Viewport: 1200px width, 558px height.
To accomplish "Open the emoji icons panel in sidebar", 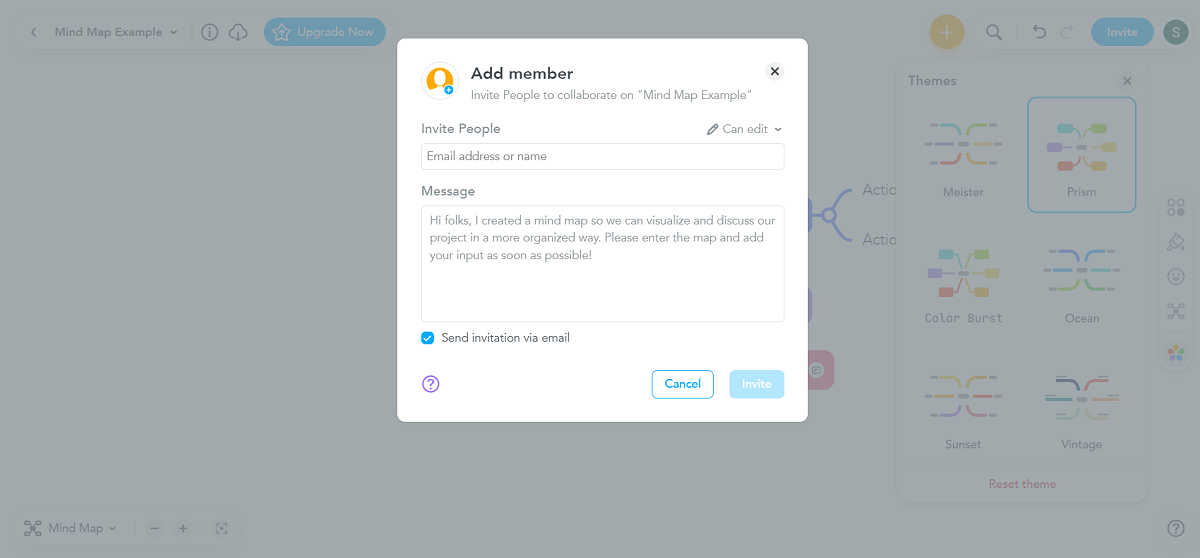I will [1176, 276].
